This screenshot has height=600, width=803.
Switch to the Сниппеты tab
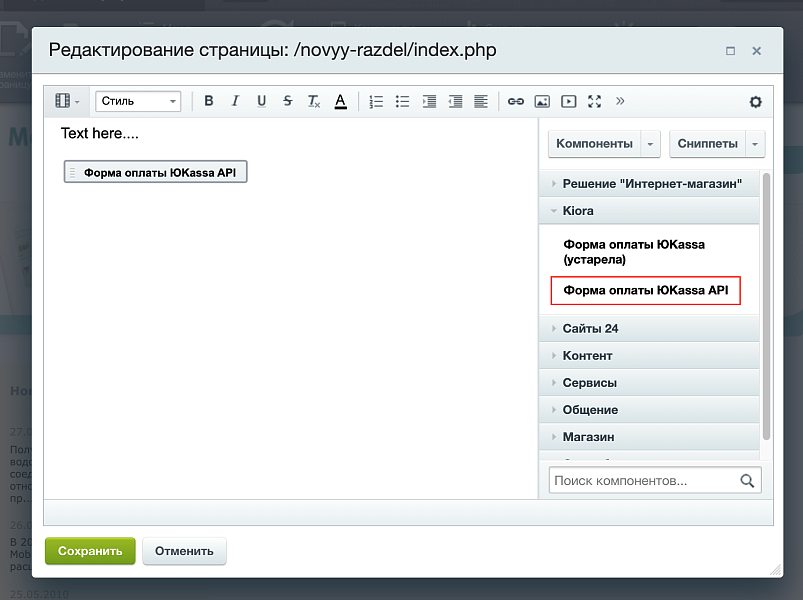710,143
